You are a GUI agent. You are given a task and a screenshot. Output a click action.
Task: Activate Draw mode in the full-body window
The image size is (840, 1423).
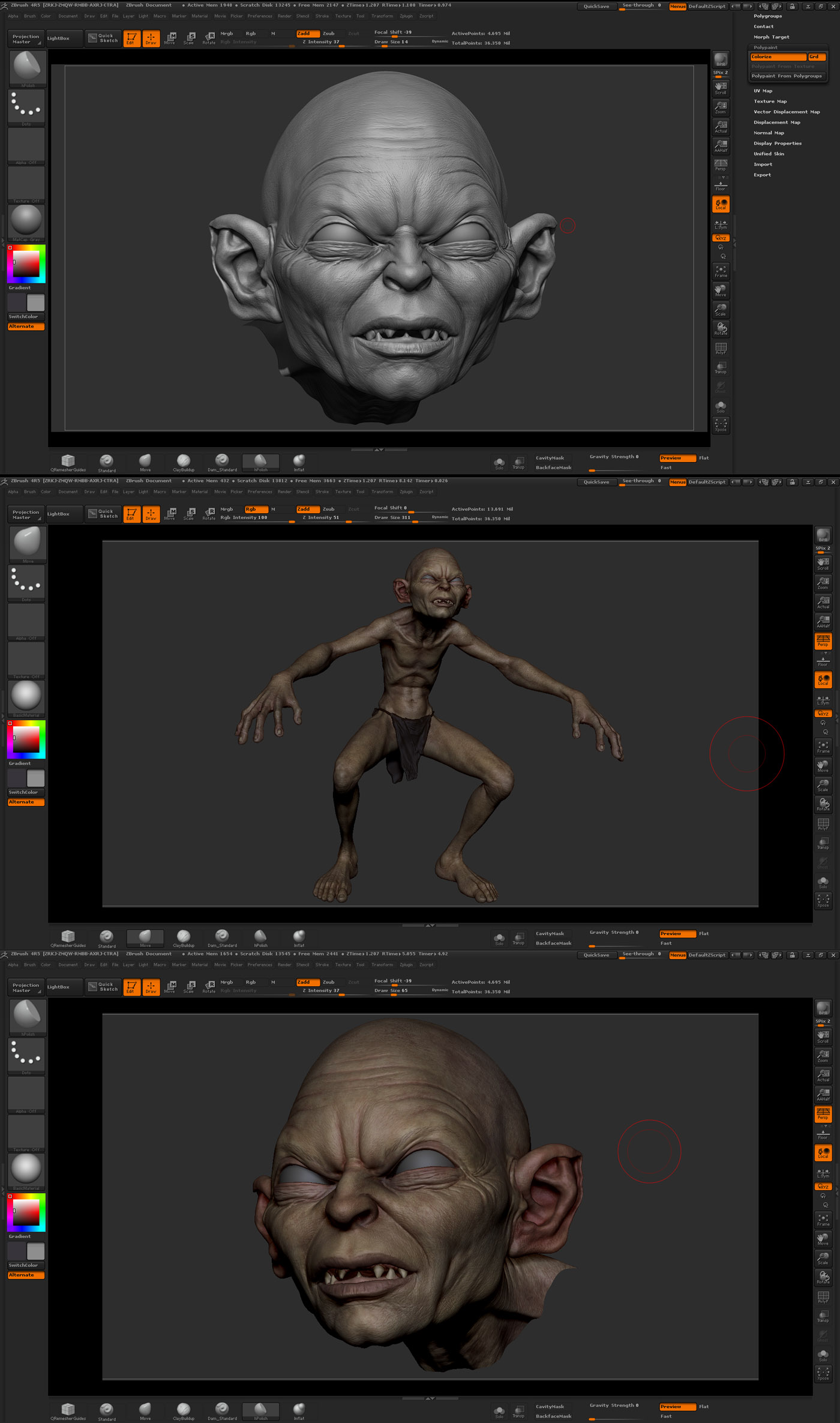point(151,514)
